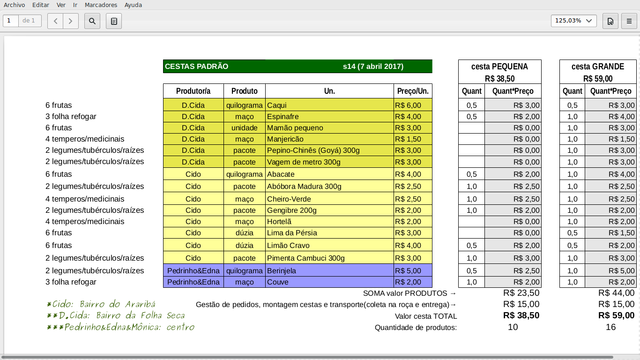Viewport: 640px width, 360px height.
Task: Toggle the sidebar panel icon
Action: [x=114, y=21]
